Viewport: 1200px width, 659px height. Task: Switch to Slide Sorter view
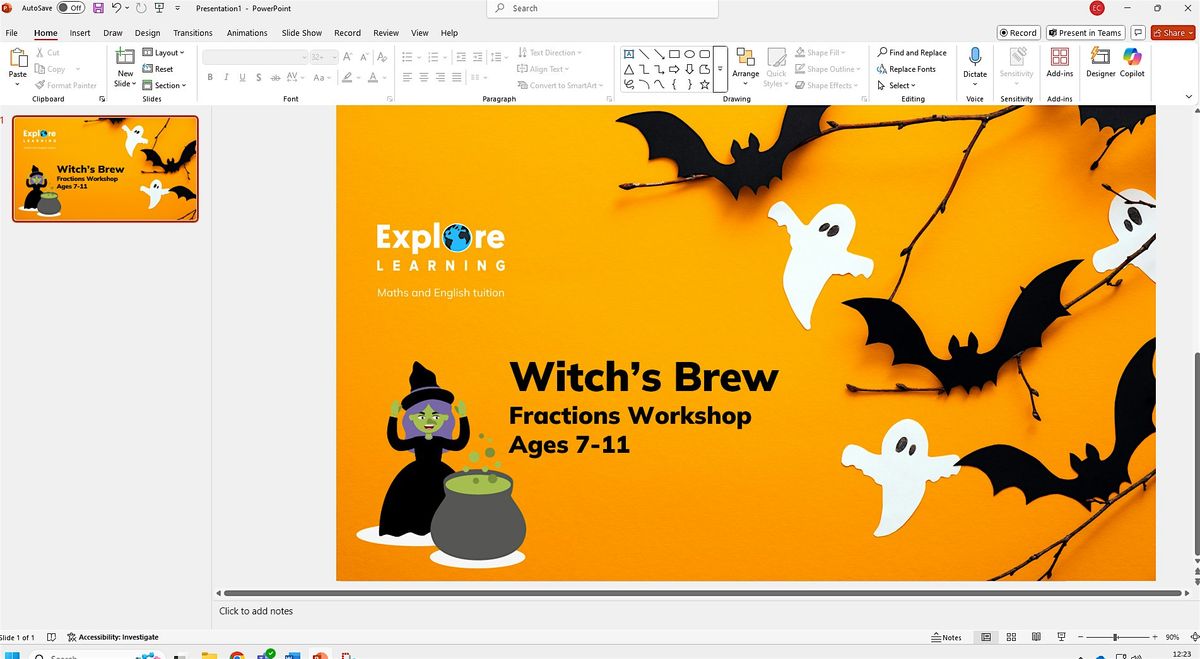(x=1010, y=637)
